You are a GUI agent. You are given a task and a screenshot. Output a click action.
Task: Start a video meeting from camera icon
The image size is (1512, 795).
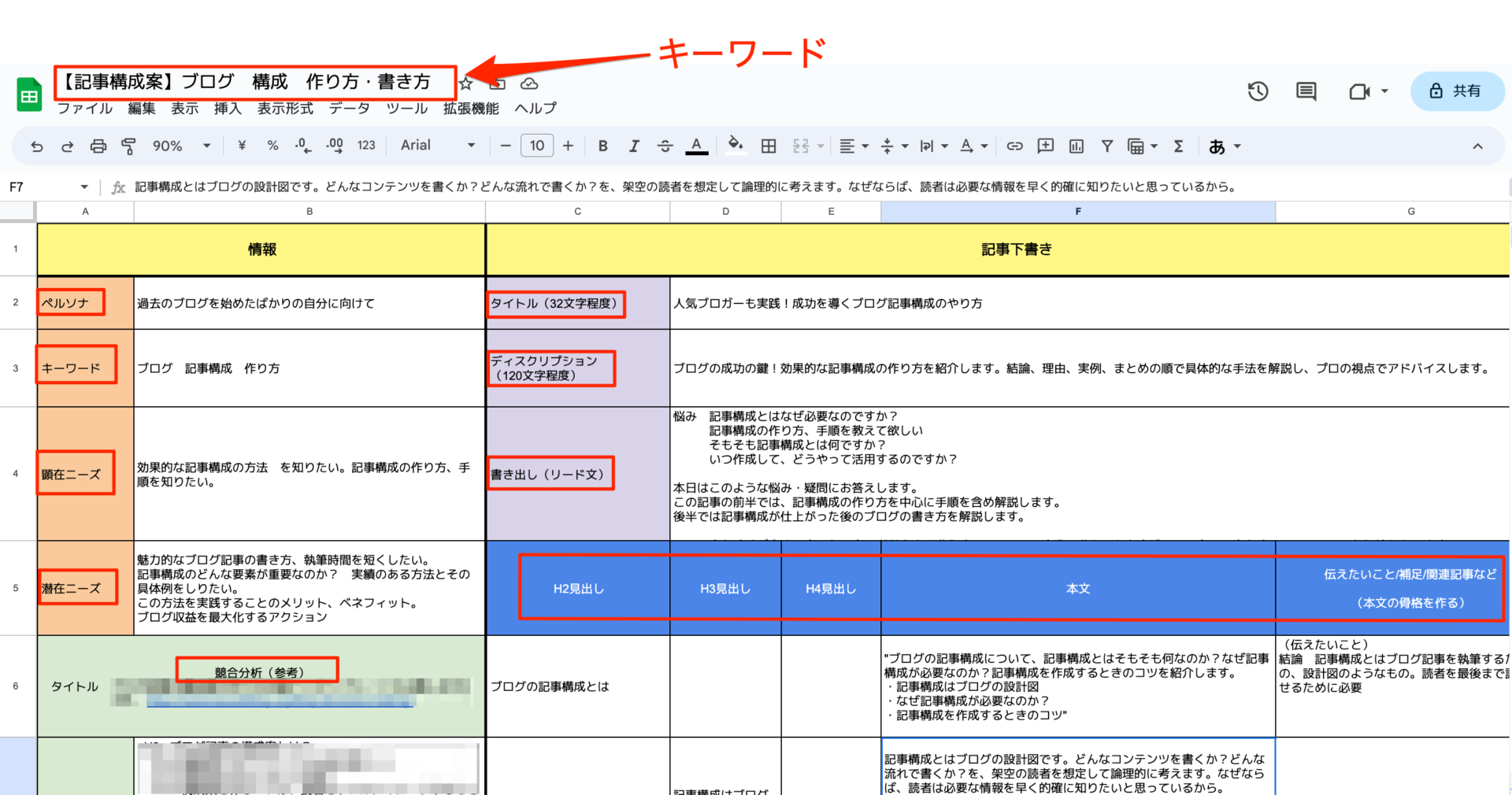pos(1359,91)
